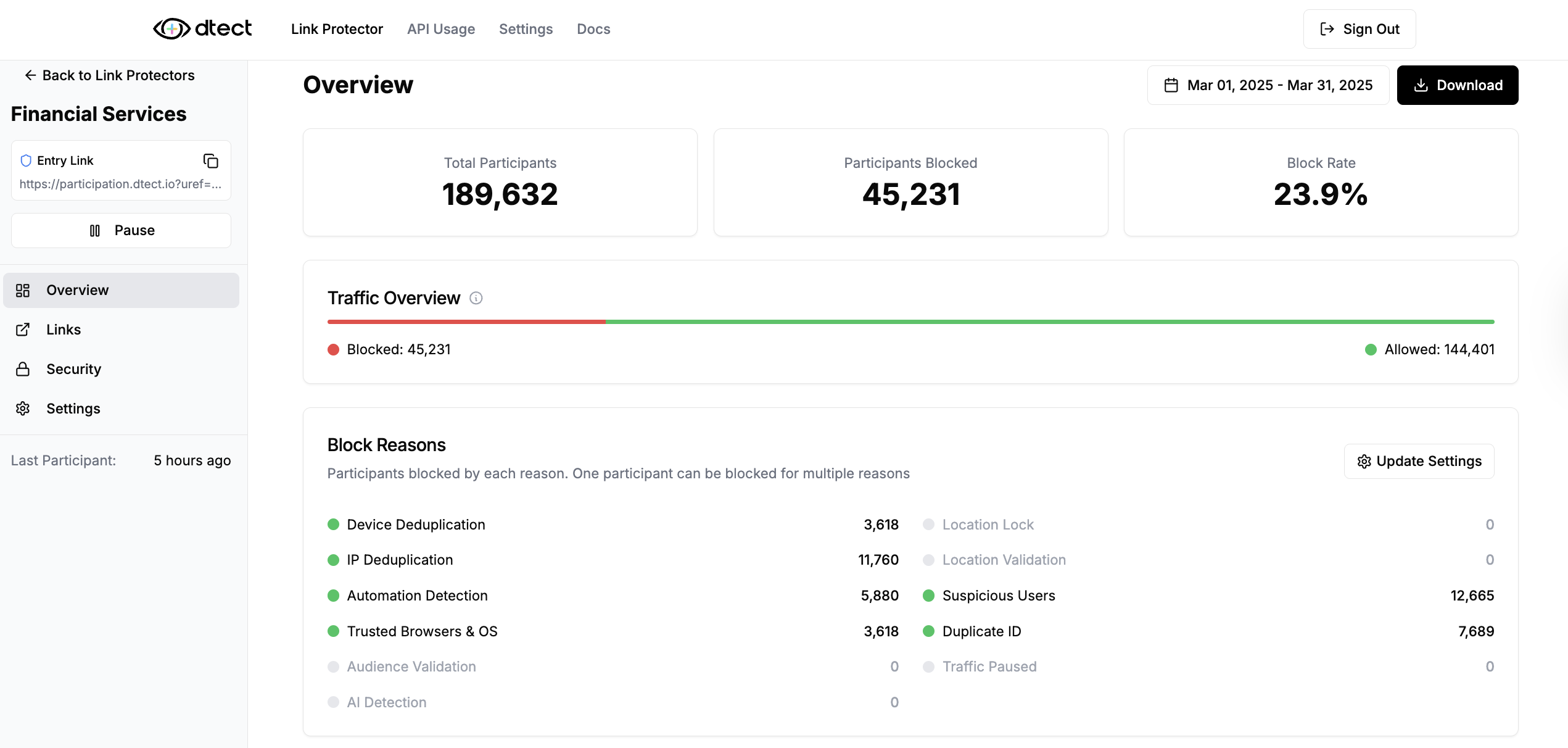
Task: Click the gear icon on Update Settings
Action: click(x=1364, y=461)
